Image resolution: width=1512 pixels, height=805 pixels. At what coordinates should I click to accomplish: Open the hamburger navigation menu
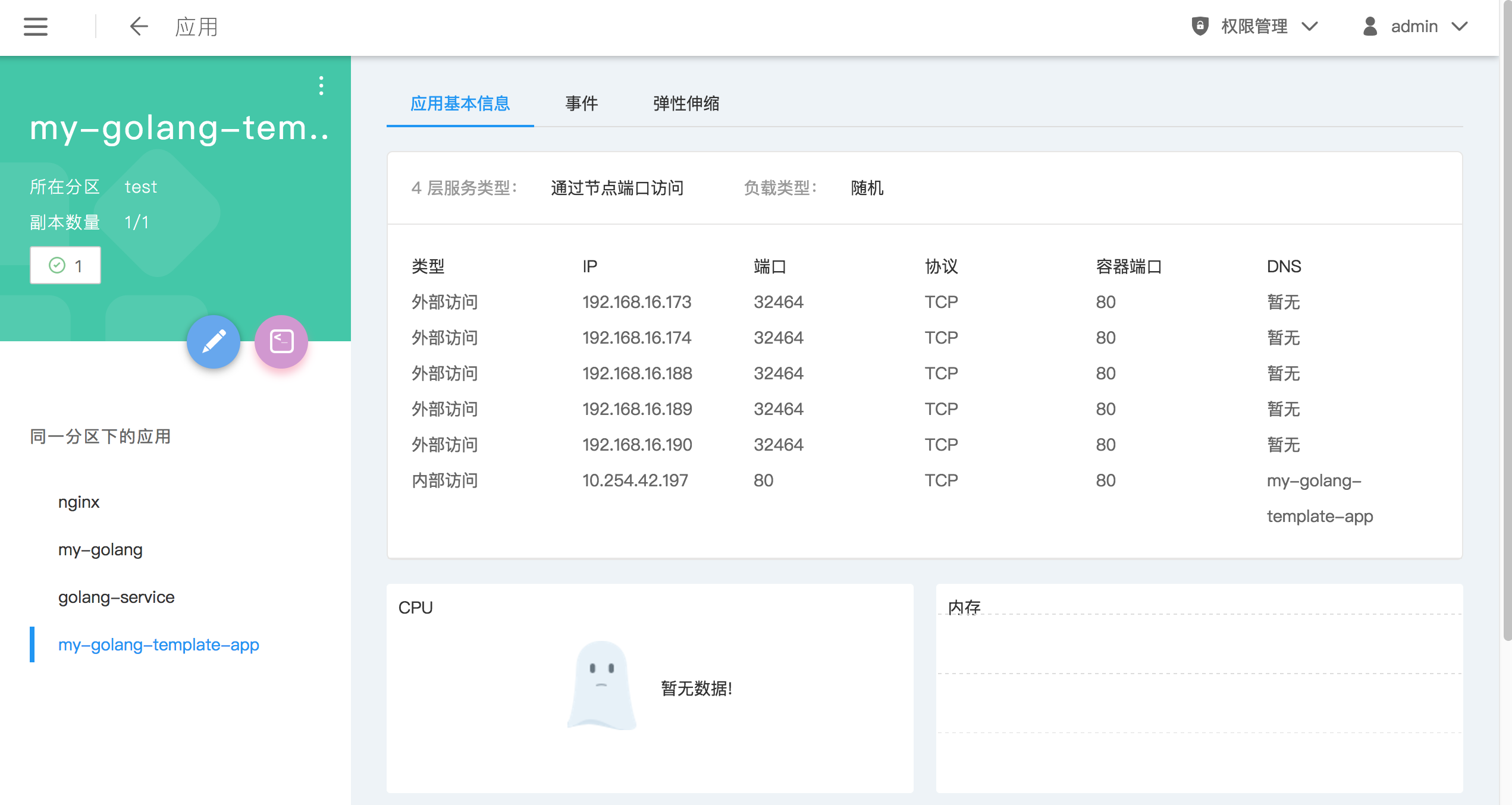[36, 27]
